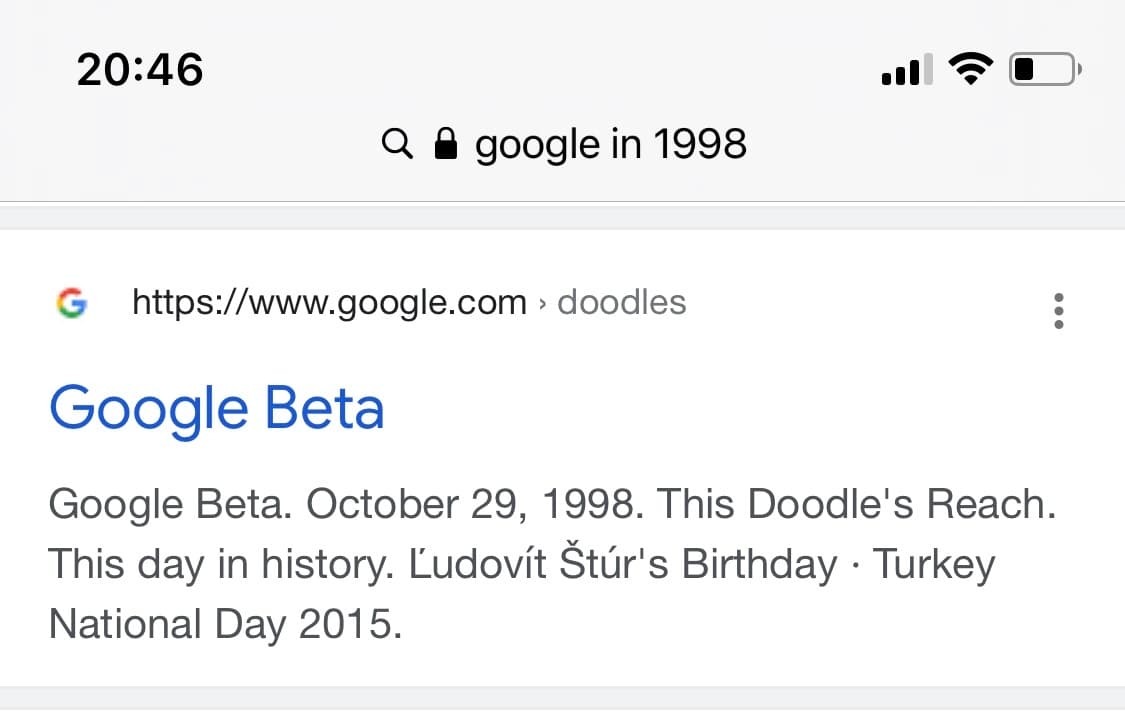Click the Google 'G' favicon

coord(71,302)
